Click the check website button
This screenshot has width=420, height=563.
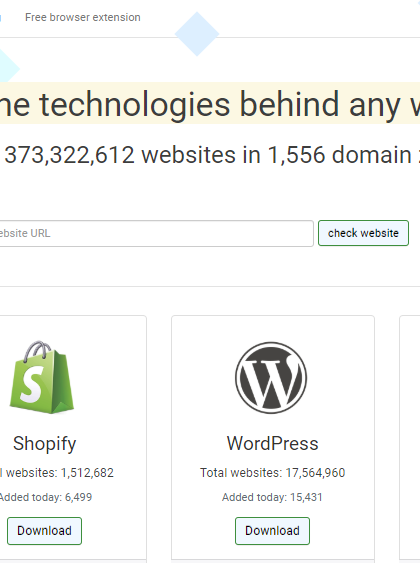pyautogui.click(x=363, y=233)
